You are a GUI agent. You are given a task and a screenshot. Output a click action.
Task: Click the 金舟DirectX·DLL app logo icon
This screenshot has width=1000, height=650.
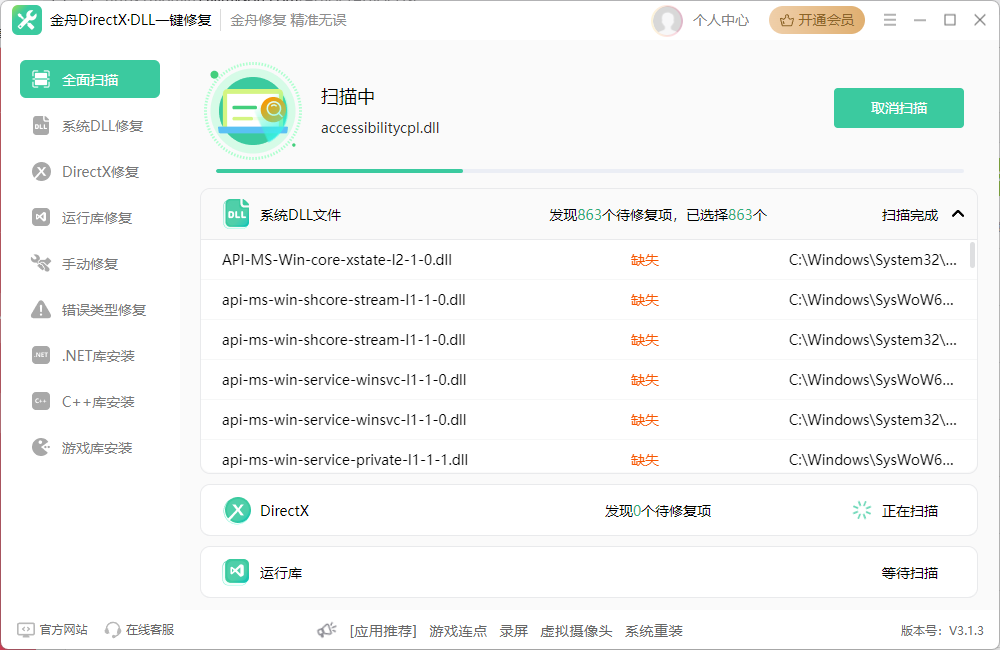tap(27, 20)
